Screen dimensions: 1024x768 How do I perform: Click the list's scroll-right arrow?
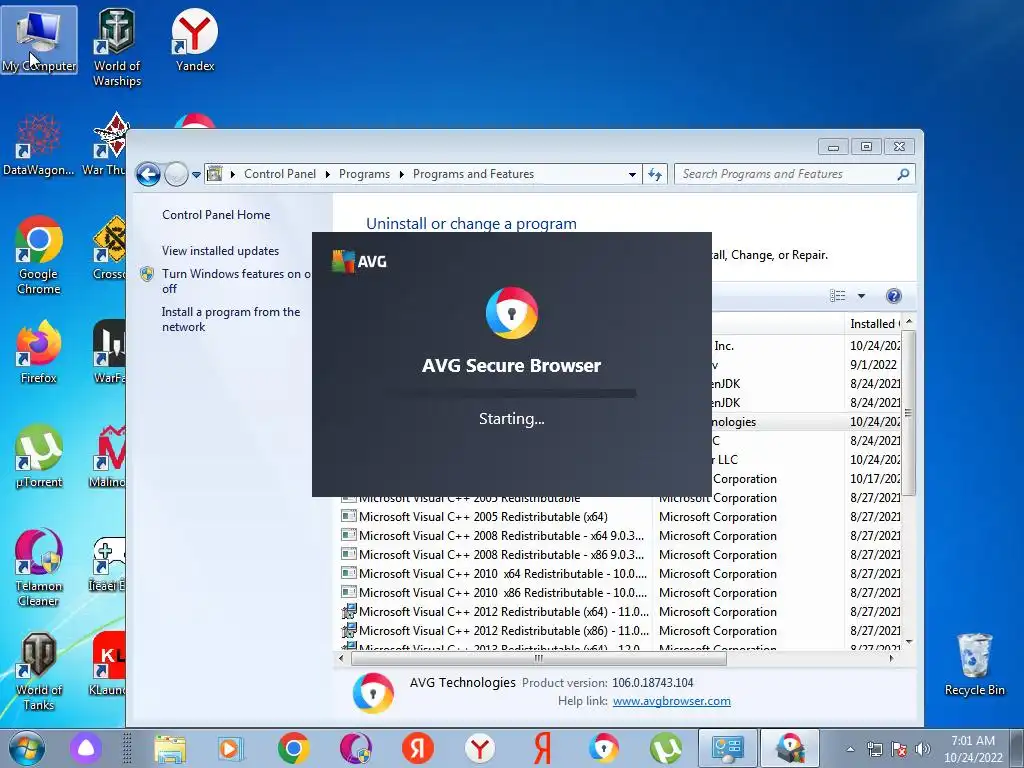point(891,658)
